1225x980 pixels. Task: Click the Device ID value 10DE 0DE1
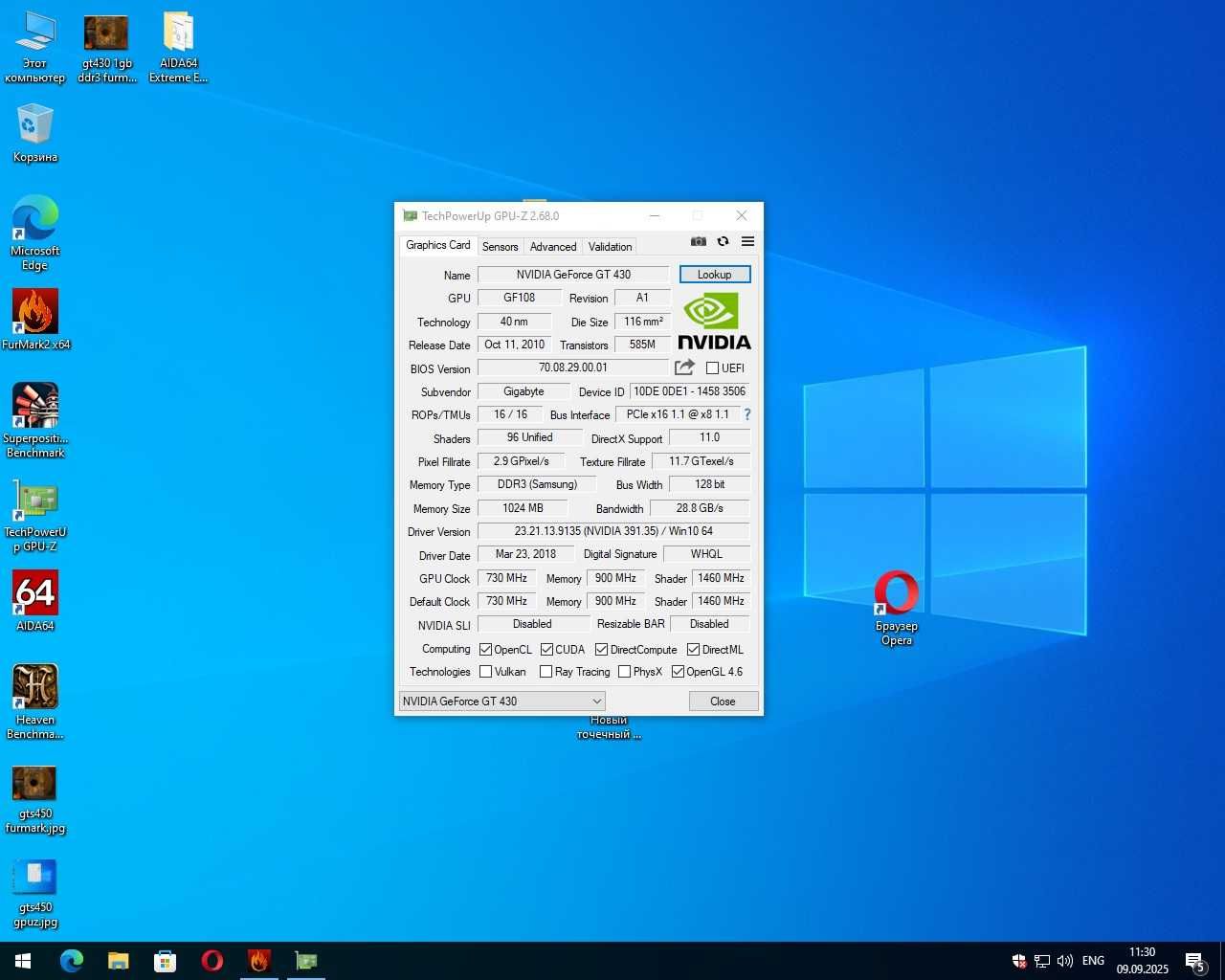pos(689,391)
